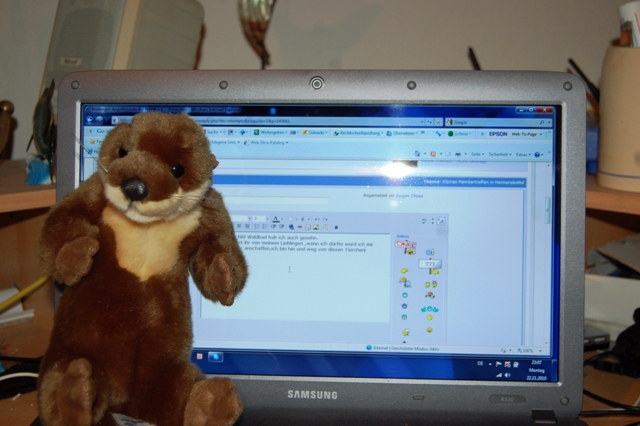Click the font color A icon in editor
Image resolution: width=640 pixels, height=426 pixels.
[x=276, y=218]
